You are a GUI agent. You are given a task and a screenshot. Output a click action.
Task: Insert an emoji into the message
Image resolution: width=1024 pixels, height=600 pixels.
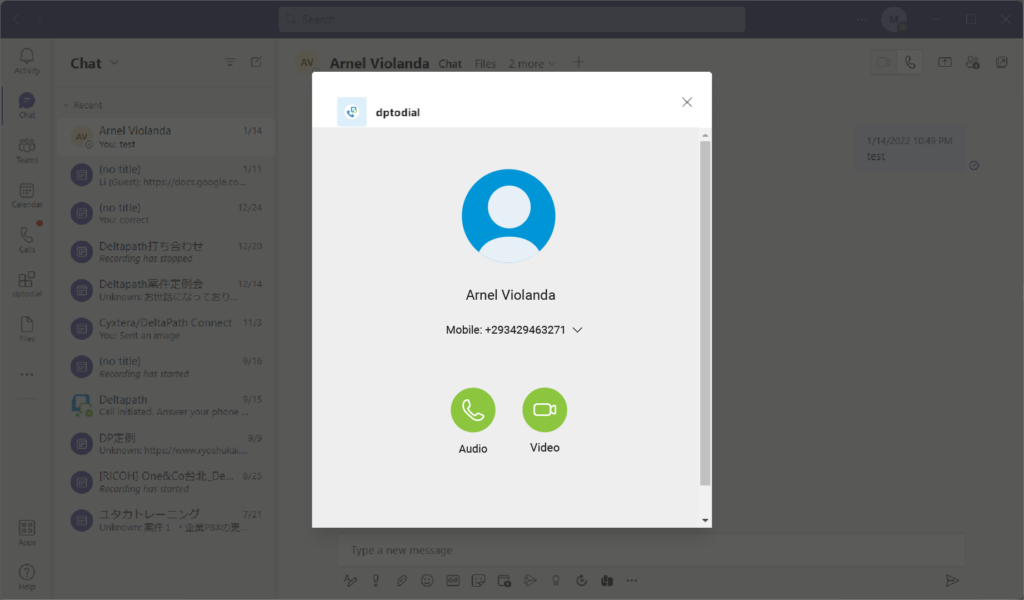(427, 580)
